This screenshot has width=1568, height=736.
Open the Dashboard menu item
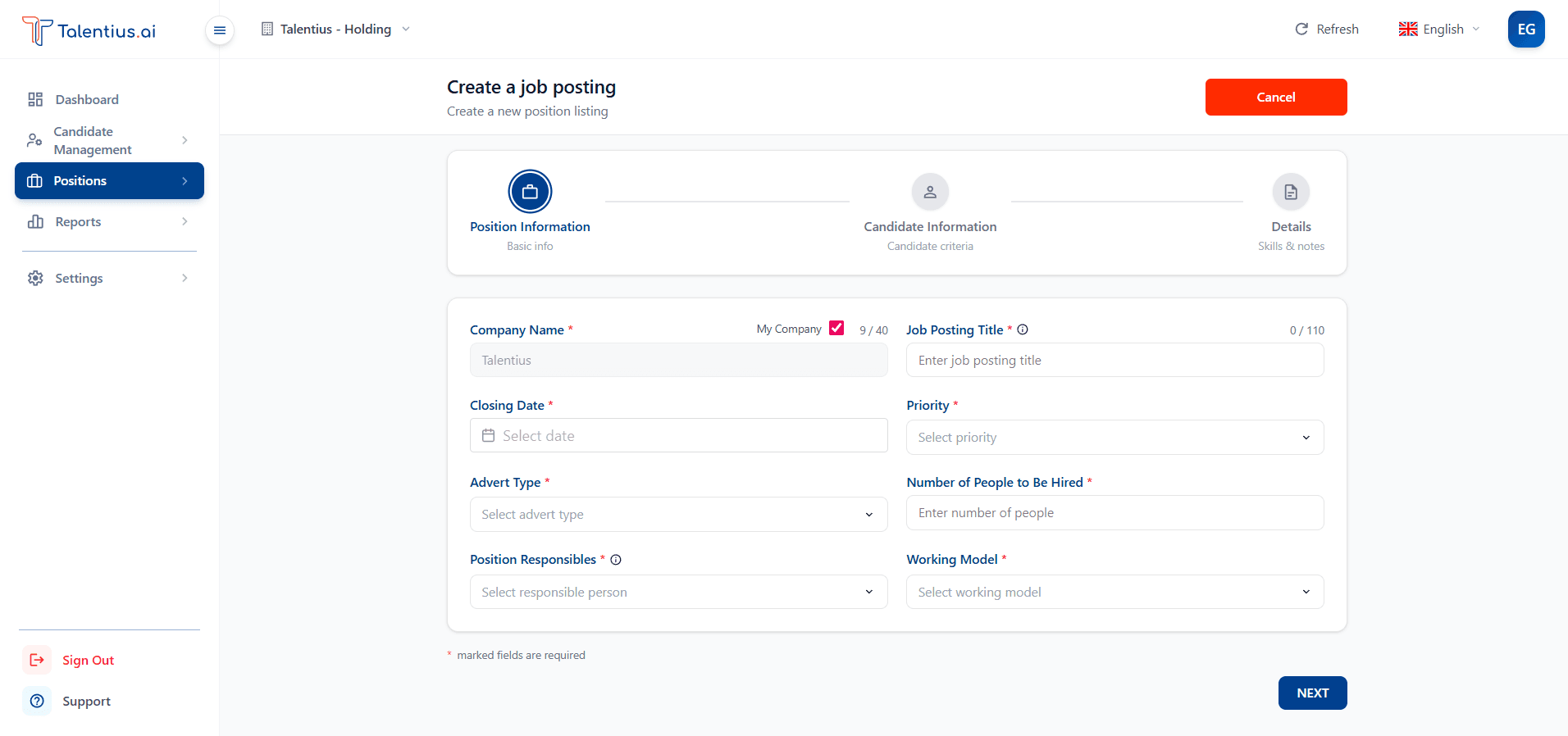[x=109, y=99]
